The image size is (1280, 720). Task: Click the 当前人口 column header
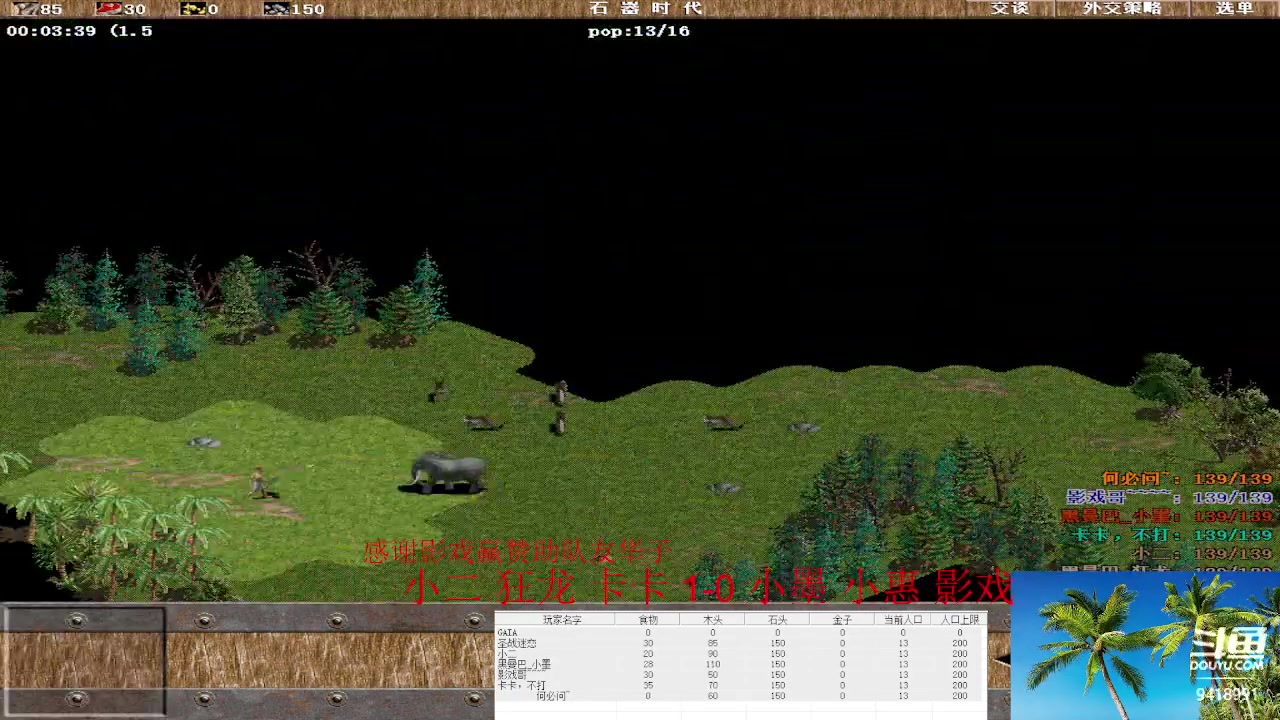point(903,620)
